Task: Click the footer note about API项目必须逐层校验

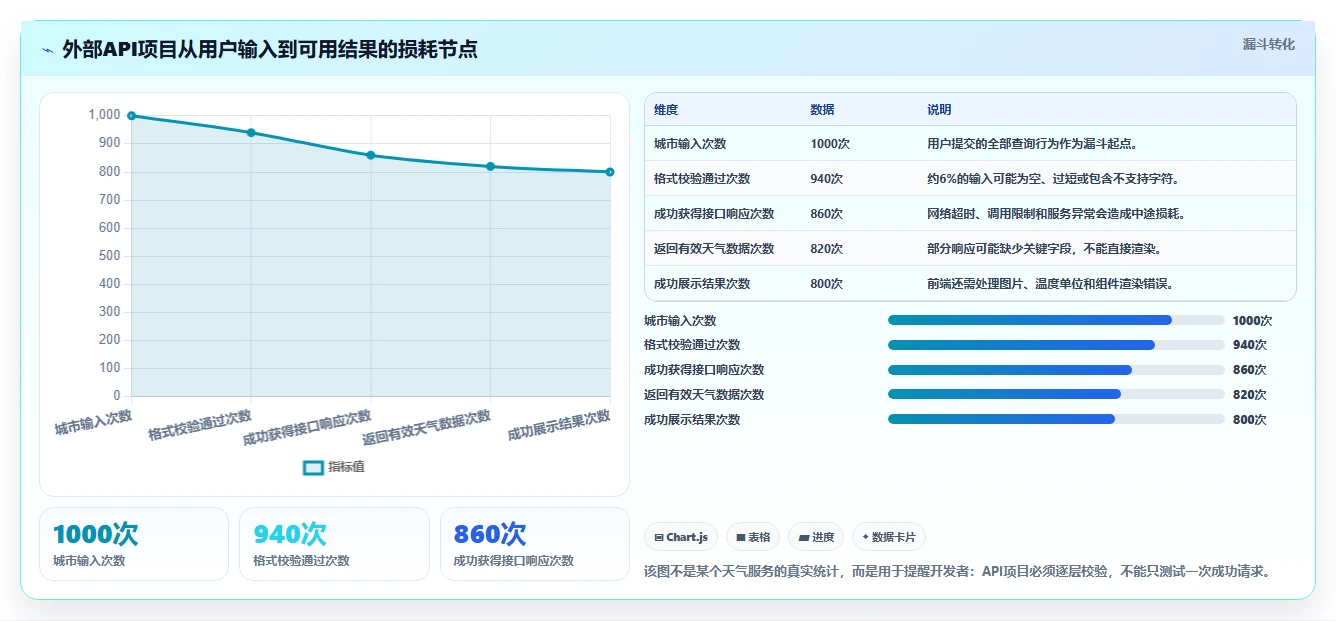Action: (958, 572)
